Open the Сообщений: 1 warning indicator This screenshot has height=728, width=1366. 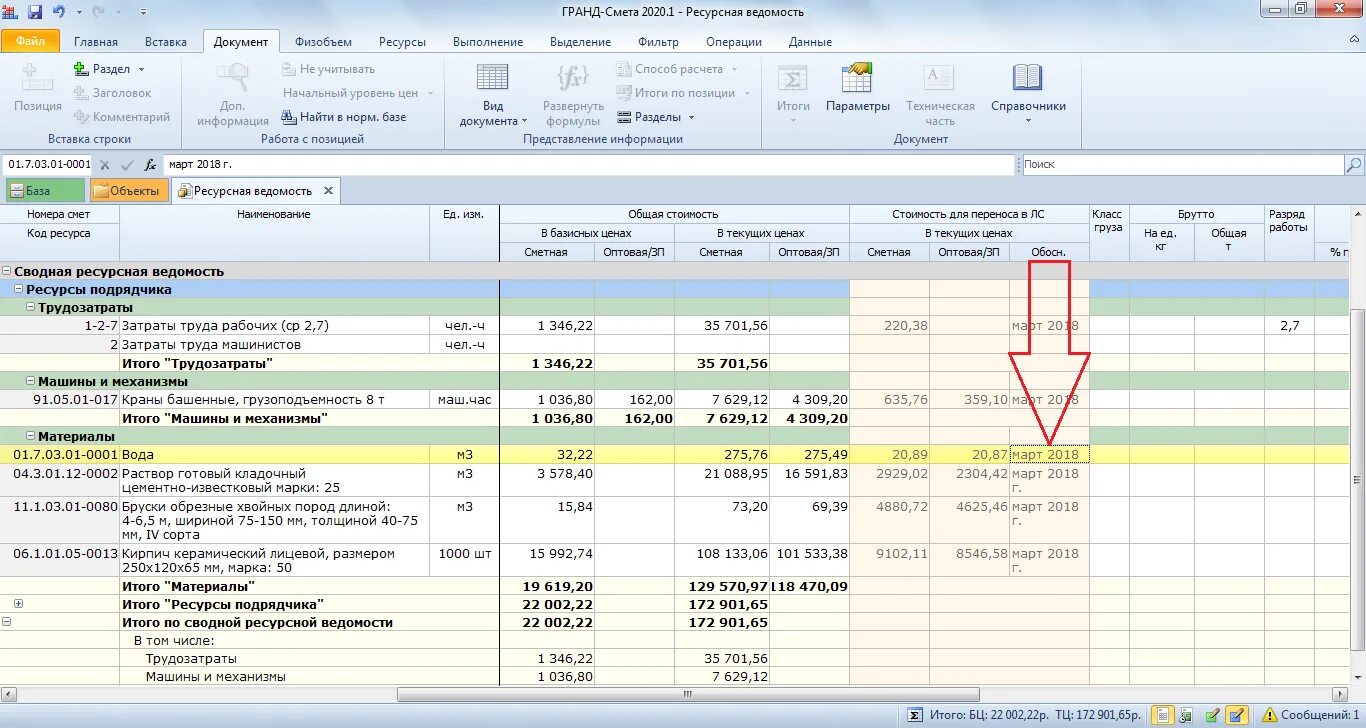coord(1312,715)
